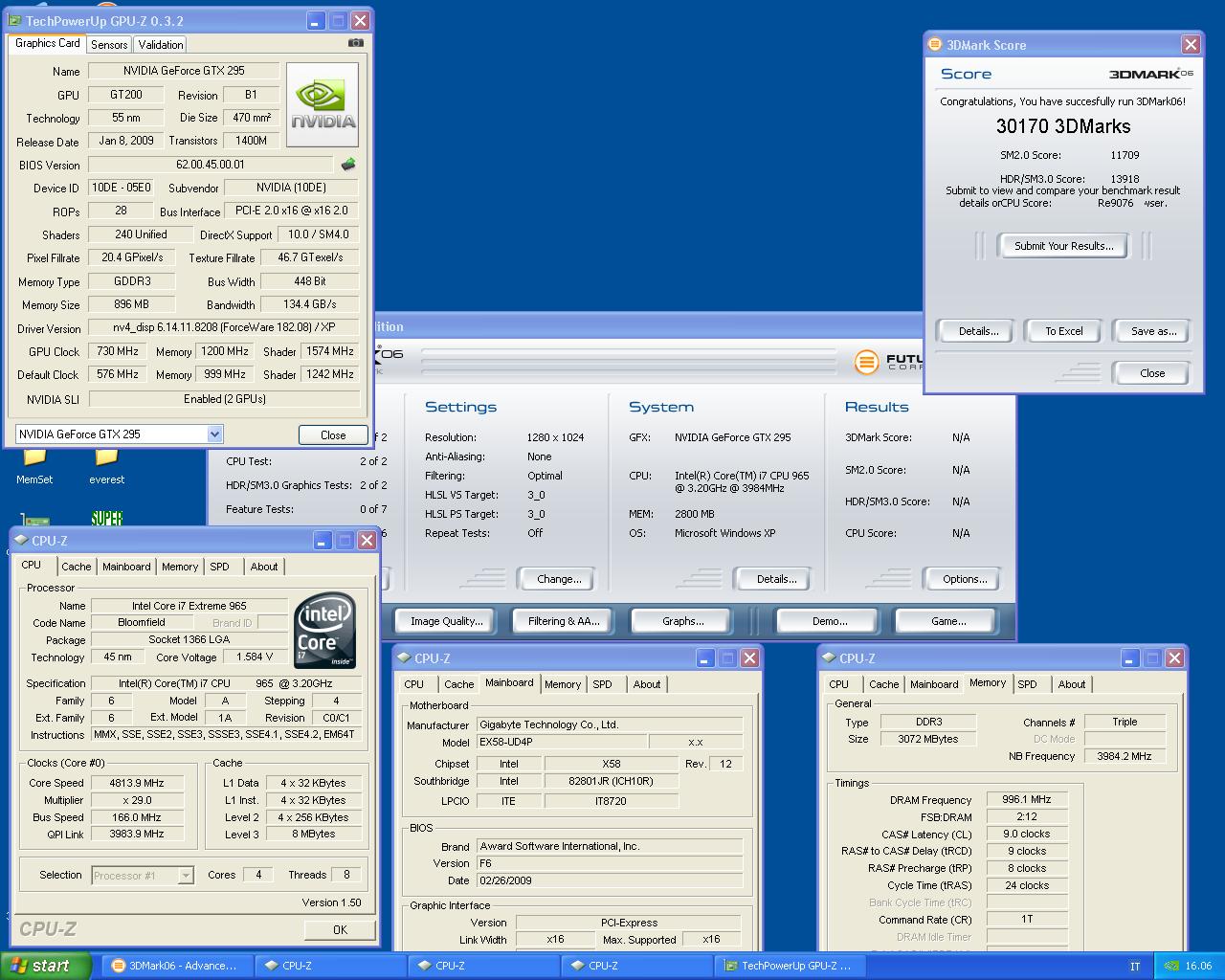Switch to 3DMark06 taskbar button
The width and height of the screenshot is (1225, 980).
click(177, 966)
